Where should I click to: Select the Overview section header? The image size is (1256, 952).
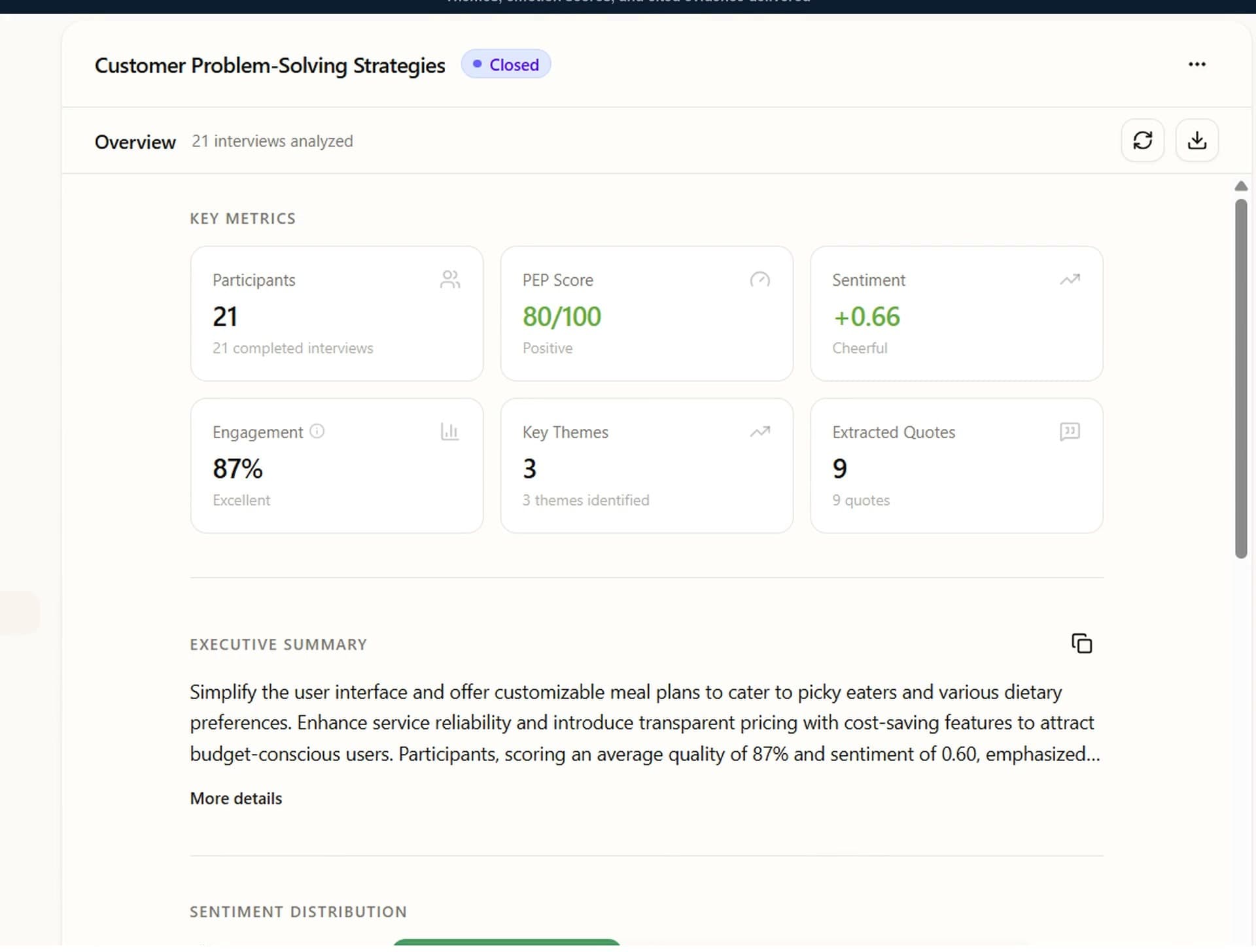[135, 141]
